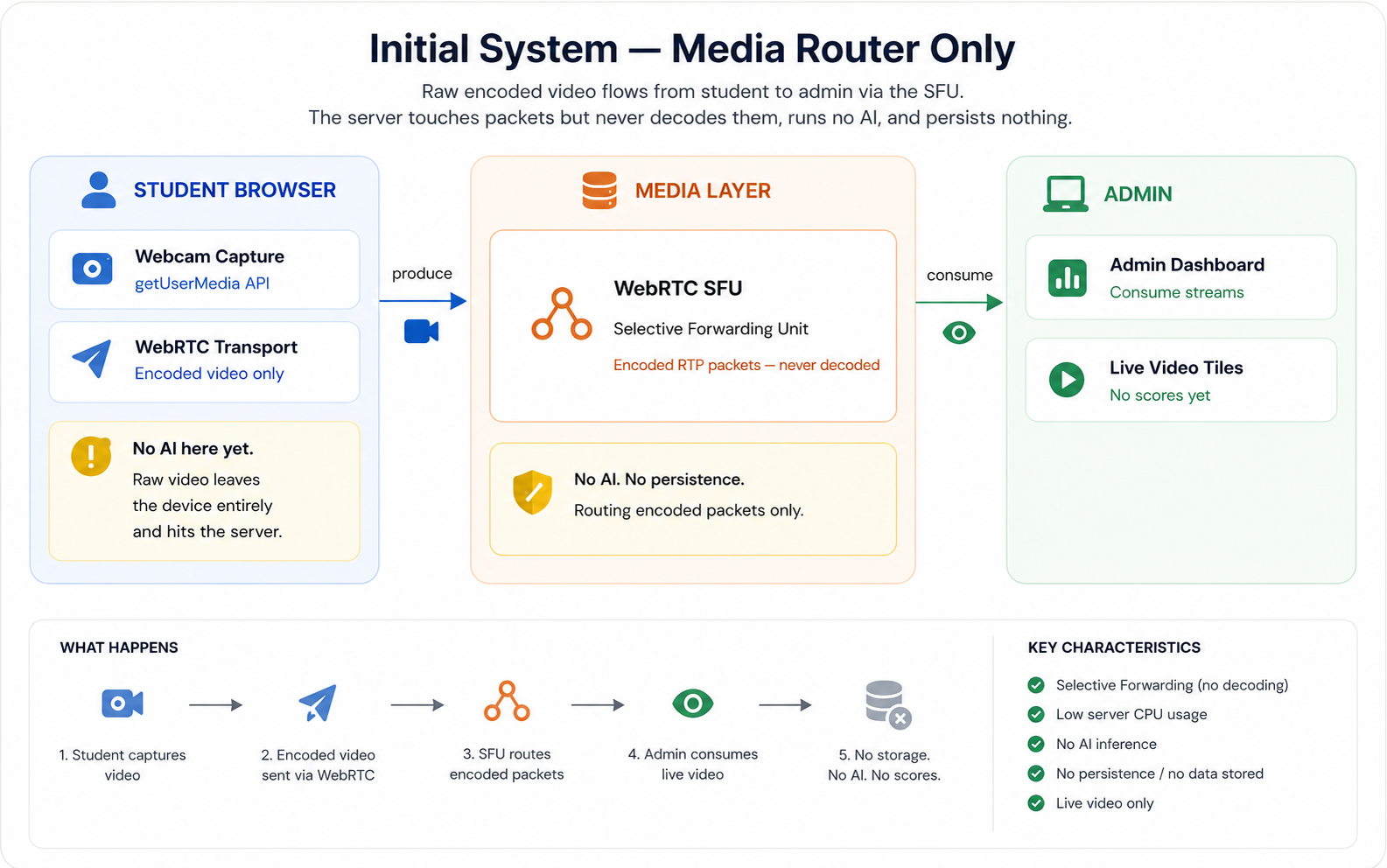Click the Low server CPU usage text
The width and height of the screenshot is (1387, 868).
point(1131,714)
